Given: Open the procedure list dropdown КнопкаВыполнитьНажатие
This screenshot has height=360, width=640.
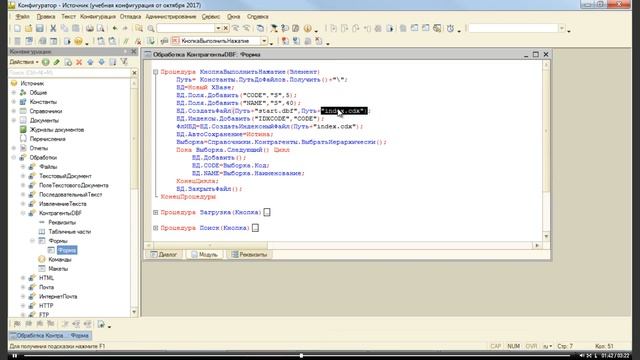Looking at the screenshot, I should [264, 41].
